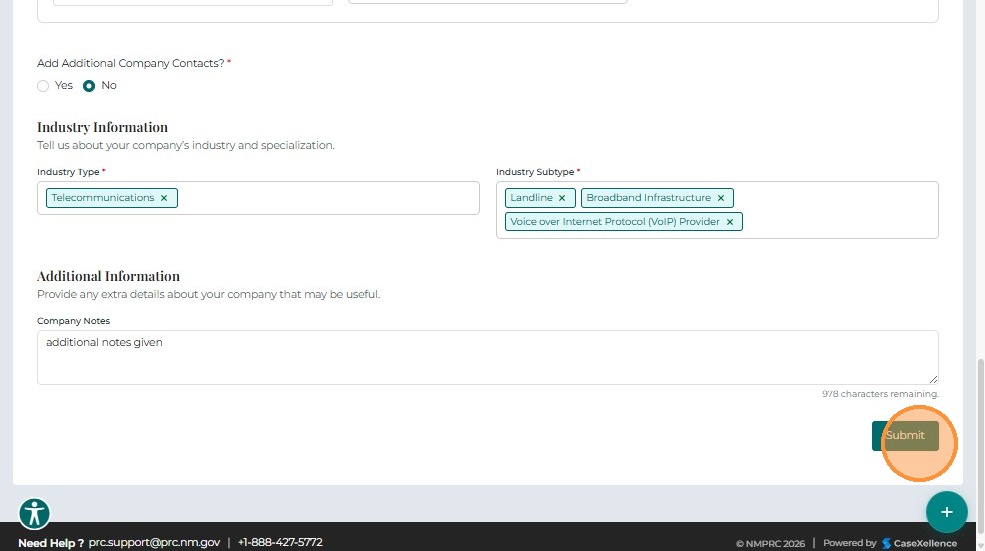Remove the Landline subtype tag
The width and height of the screenshot is (985, 551).
click(562, 198)
